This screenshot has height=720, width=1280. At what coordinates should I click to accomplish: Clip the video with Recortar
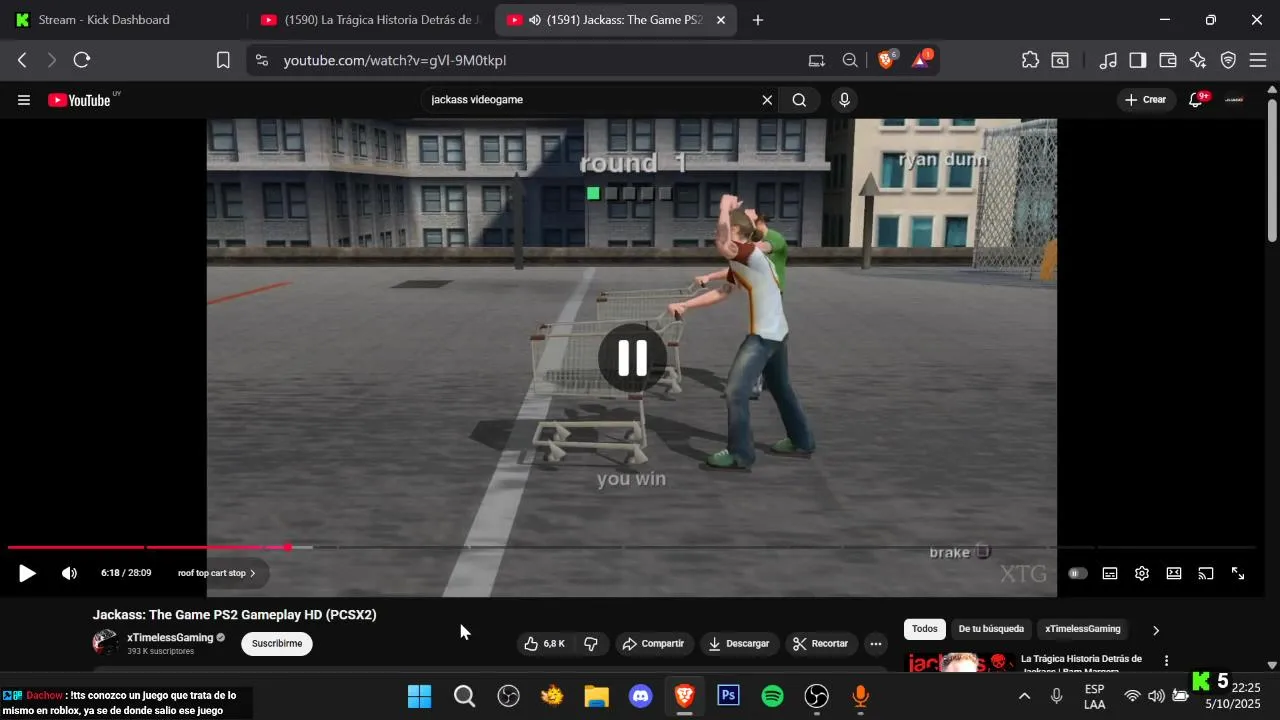[x=820, y=644]
